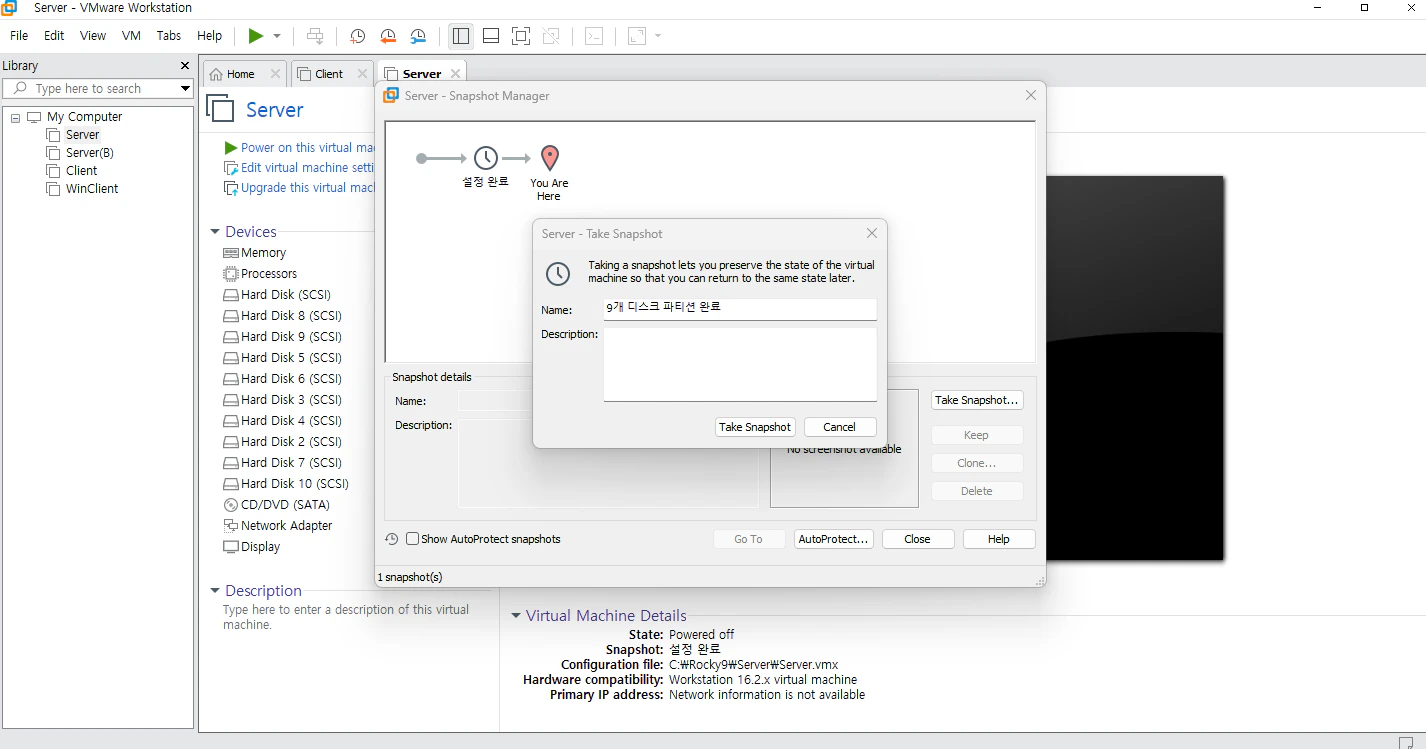The height and width of the screenshot is (749, 1426).
Task: Open the Edit menu
Action: coord(54,35)
